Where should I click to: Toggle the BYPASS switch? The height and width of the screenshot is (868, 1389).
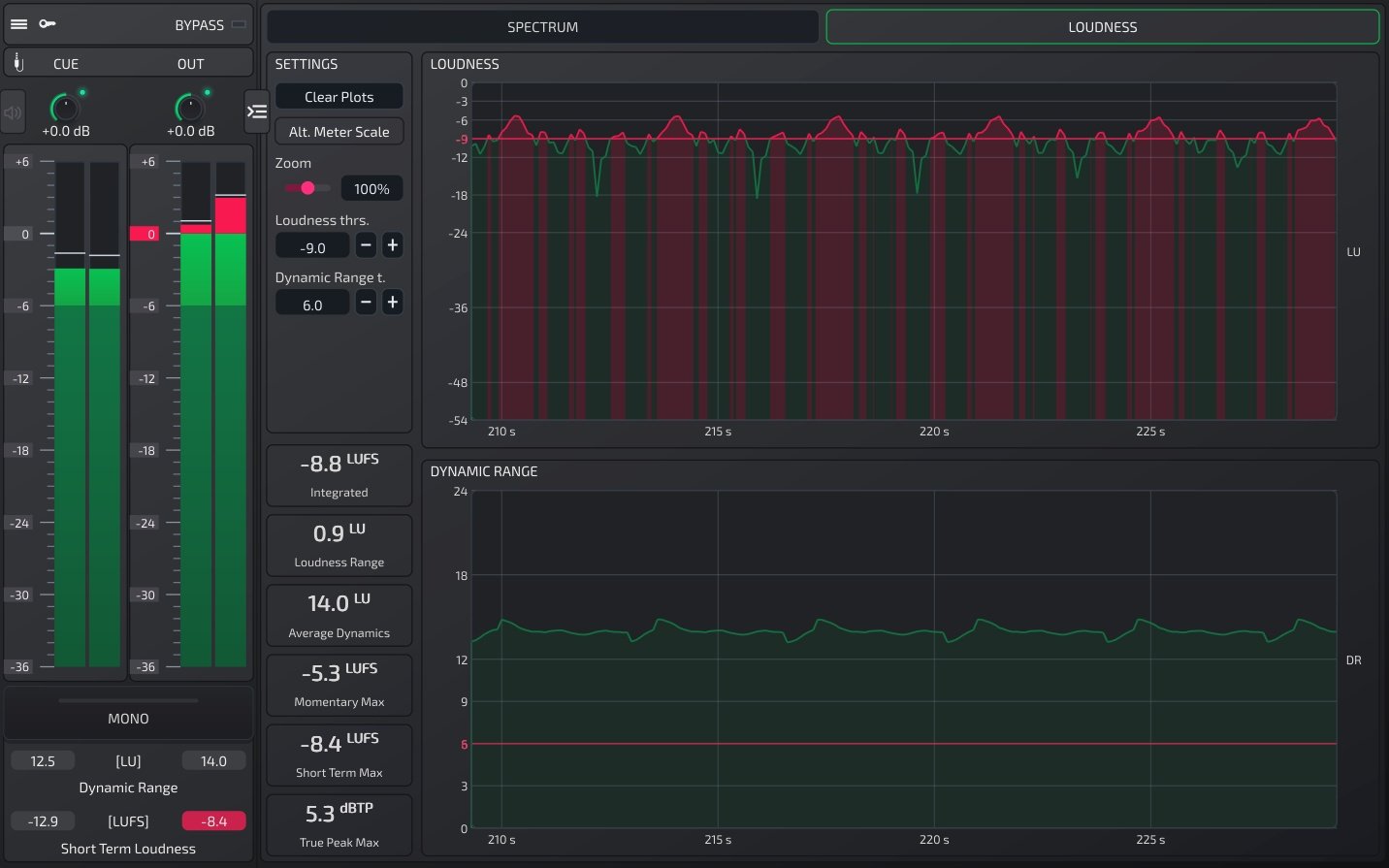pos(239,24)
